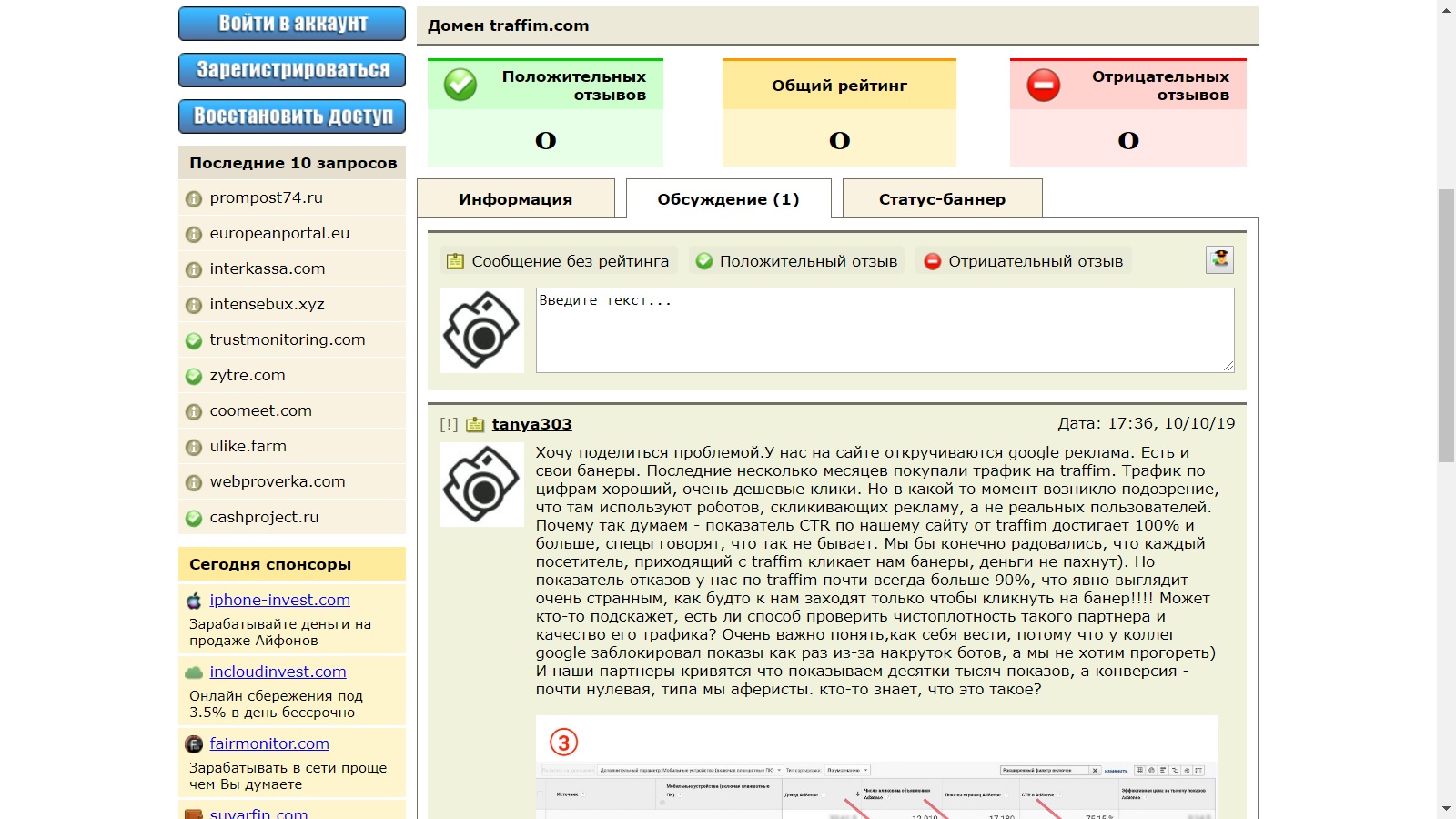The width and height of the screenshot is (1456, 819).
Task: Click the 'Войти в аккаунт' button
Action: pyautogui.click(x=292, y=24)
